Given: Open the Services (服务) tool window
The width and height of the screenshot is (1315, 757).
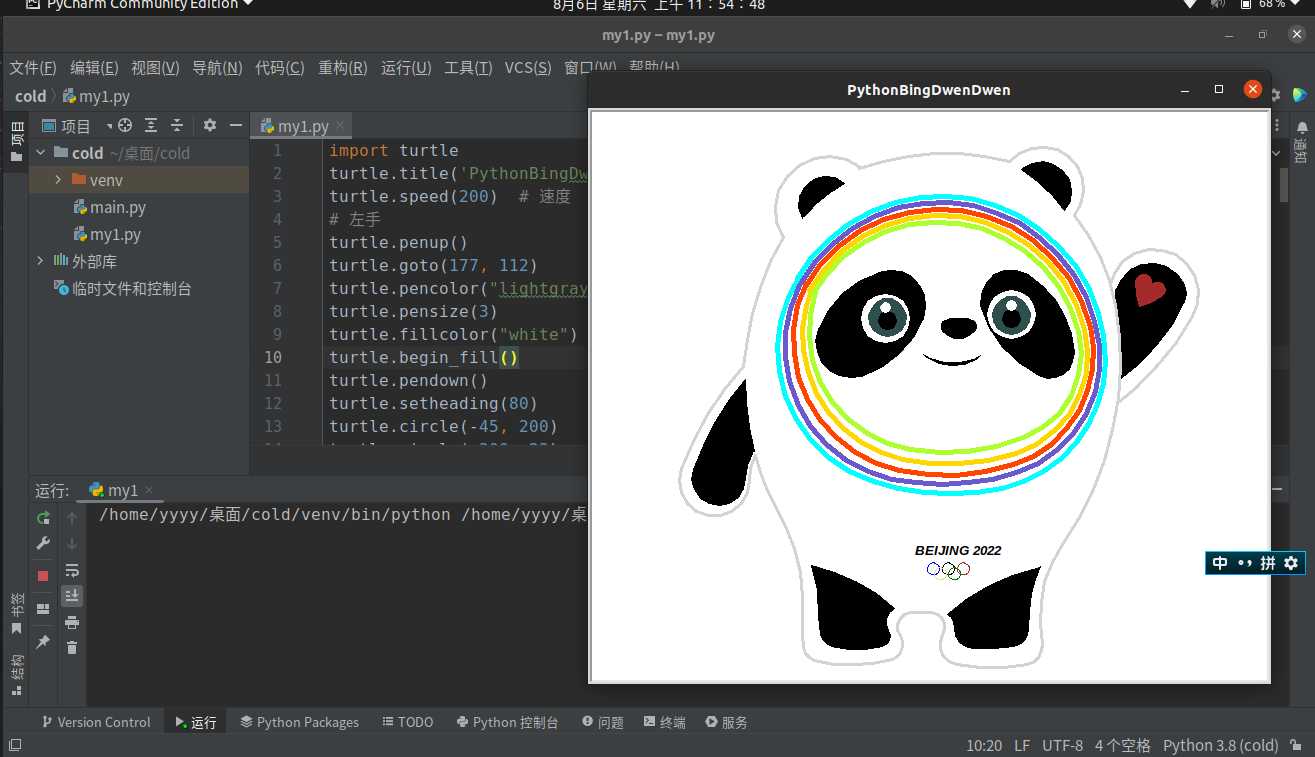Looking at the screenshot, I should 726,722.
